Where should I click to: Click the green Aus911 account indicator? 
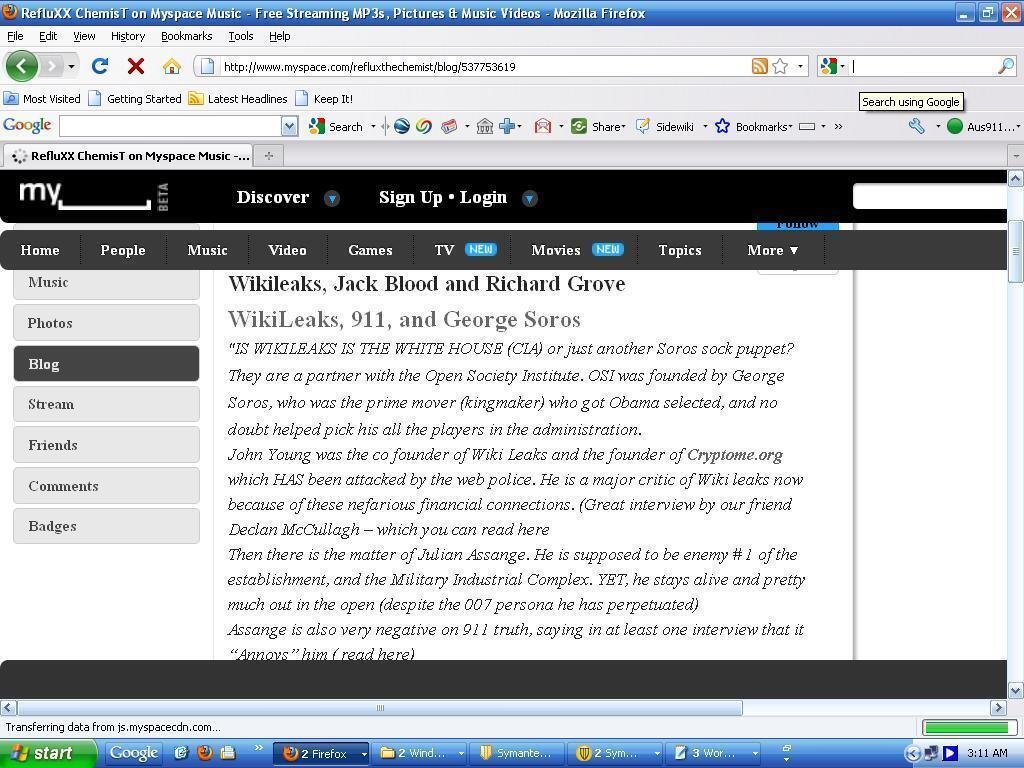point(982,127)
